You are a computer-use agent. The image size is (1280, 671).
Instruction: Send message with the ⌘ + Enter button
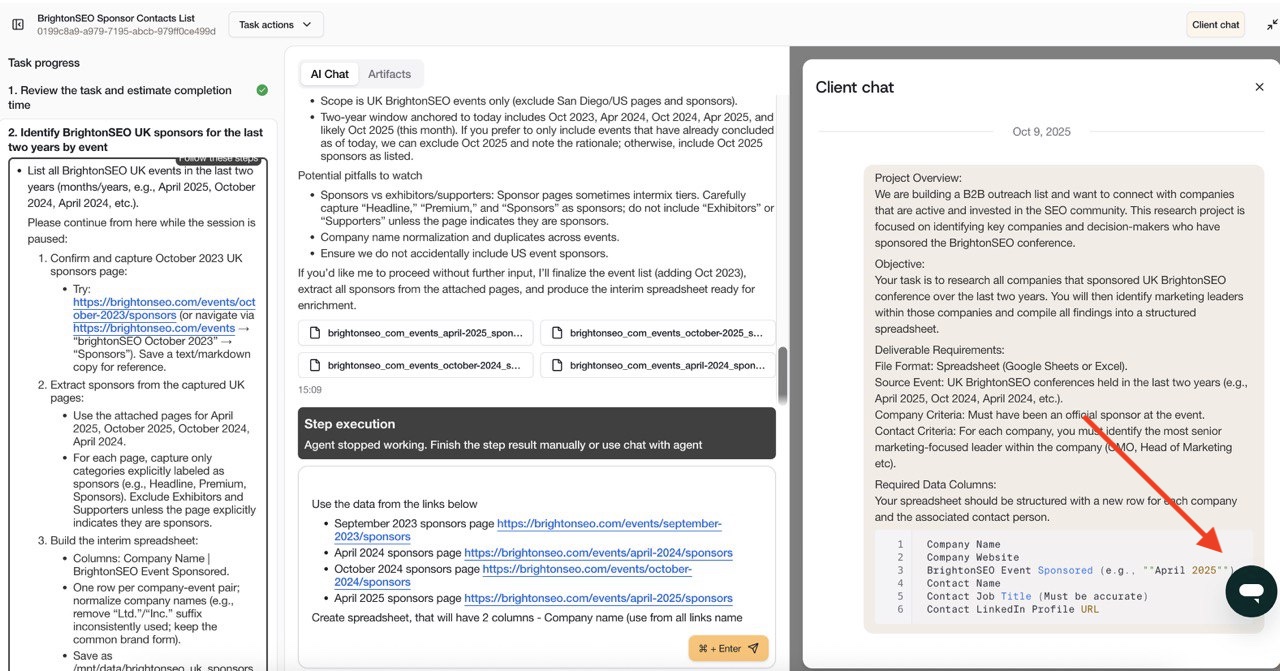pos(728,648)
